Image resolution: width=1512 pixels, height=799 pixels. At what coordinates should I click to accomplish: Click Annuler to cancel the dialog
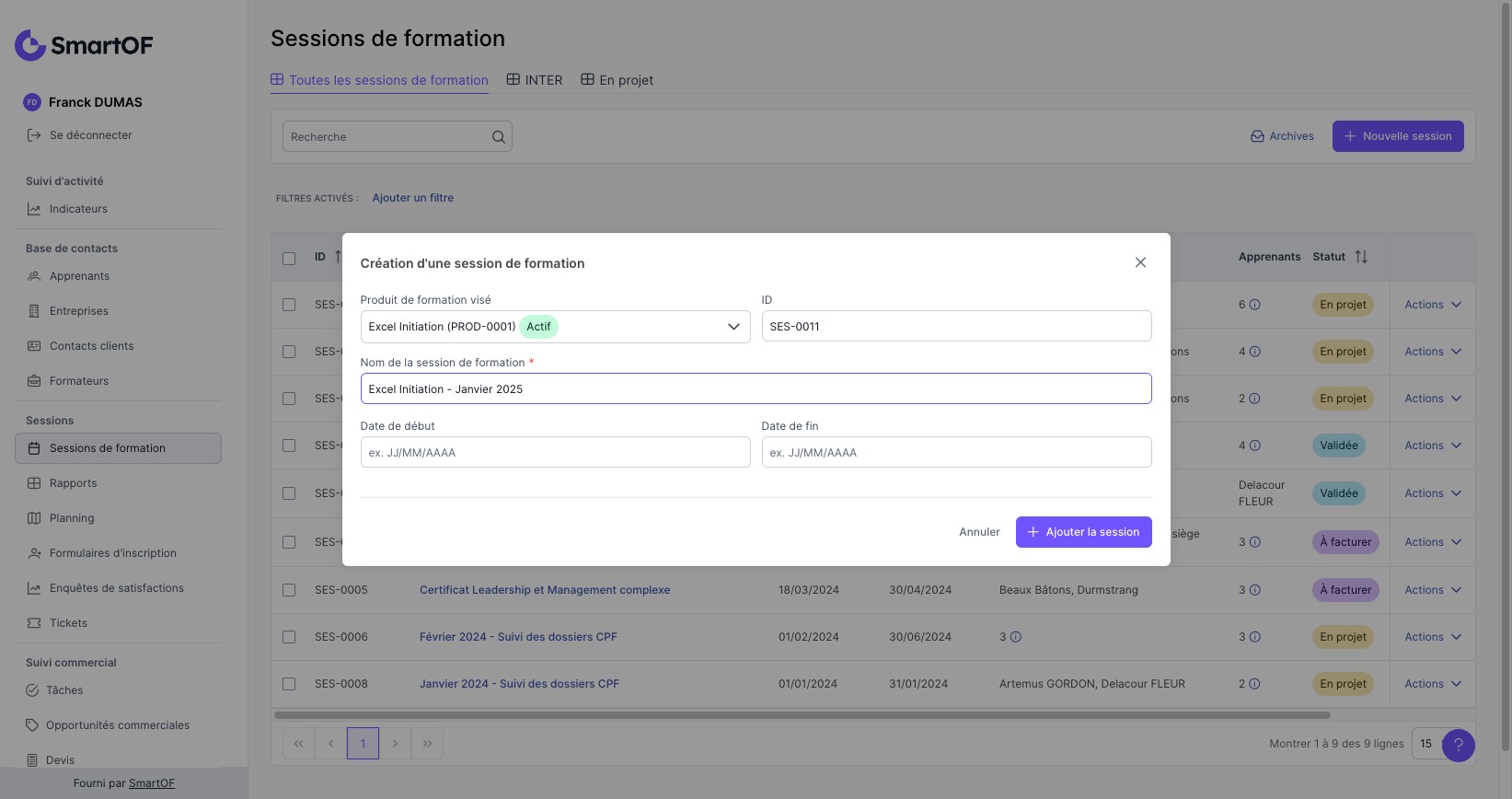979,532
